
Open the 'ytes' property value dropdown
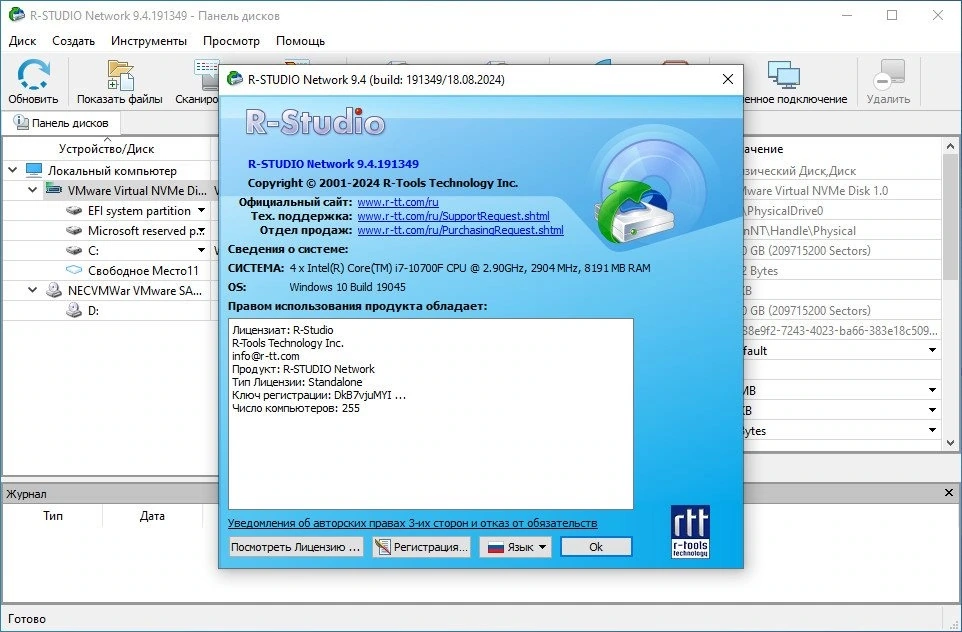[932, 430]
